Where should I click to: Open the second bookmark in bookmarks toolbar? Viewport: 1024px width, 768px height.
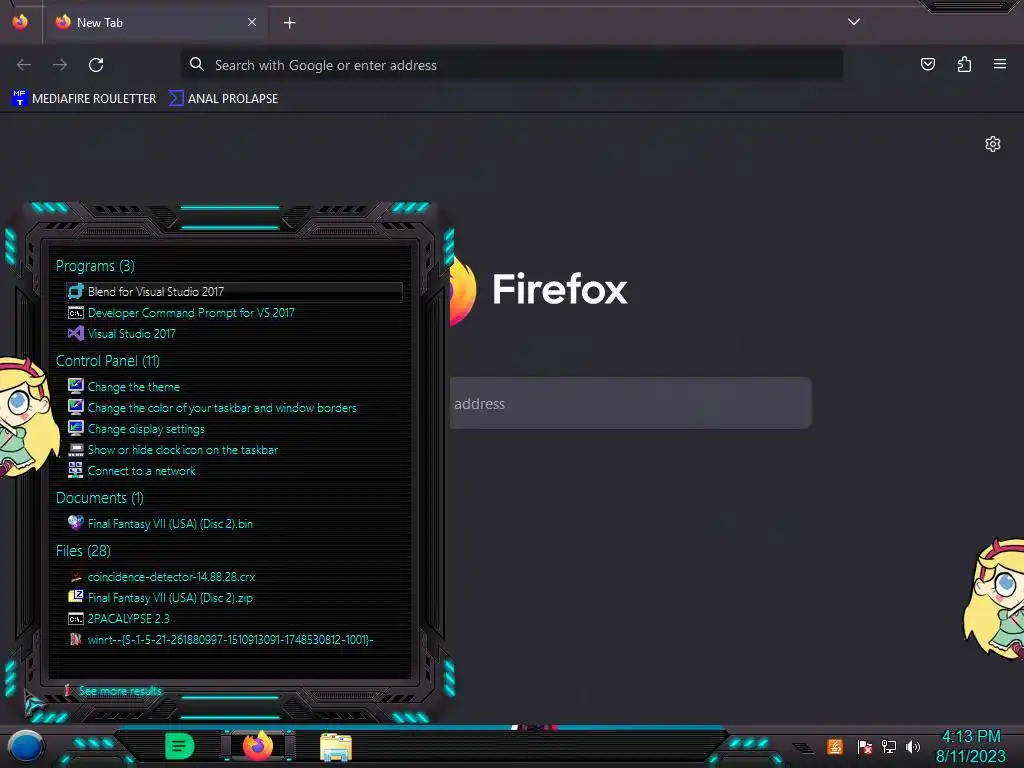tap(223, 99)
